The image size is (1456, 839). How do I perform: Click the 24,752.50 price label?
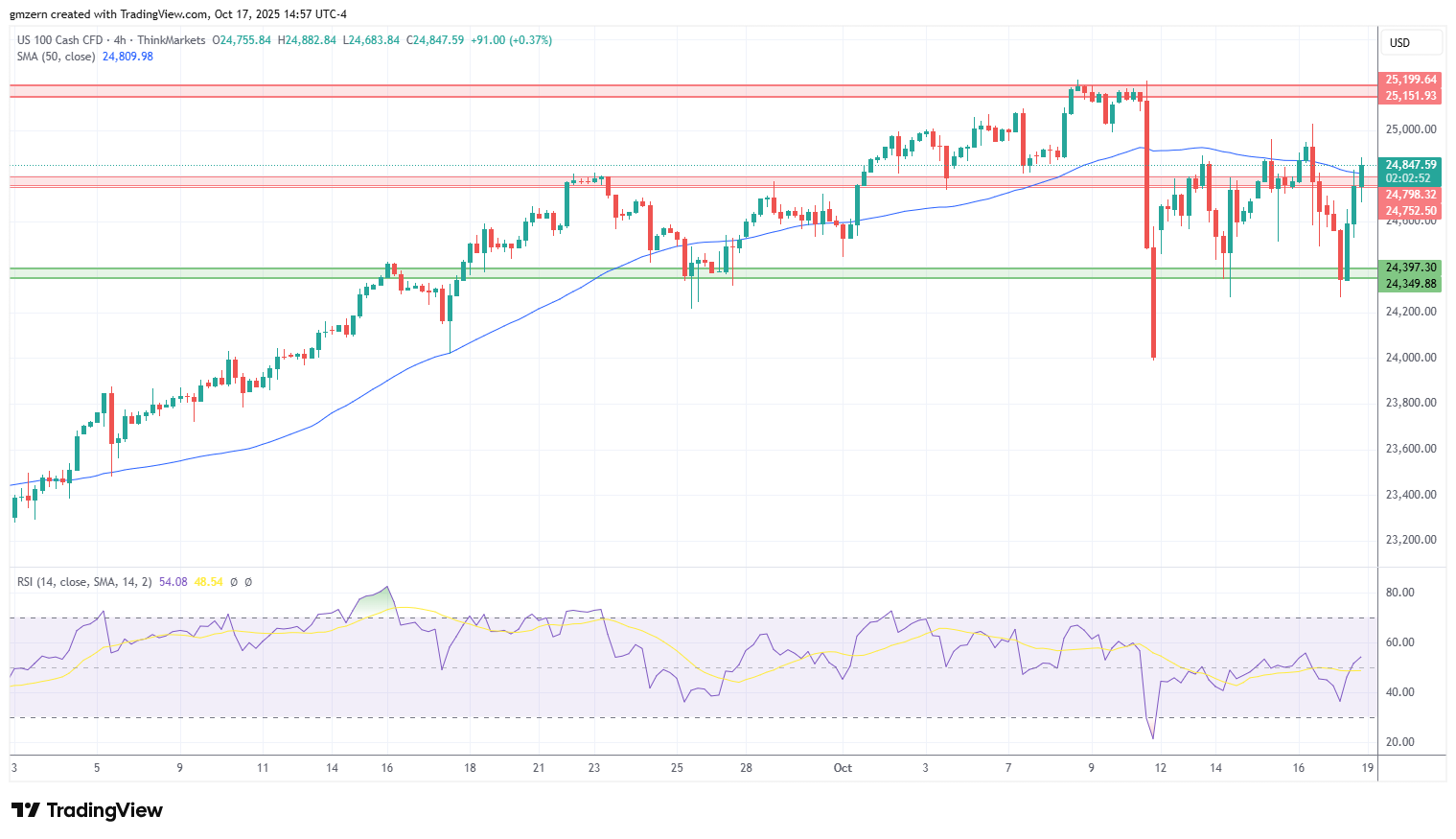point(1411,211)
